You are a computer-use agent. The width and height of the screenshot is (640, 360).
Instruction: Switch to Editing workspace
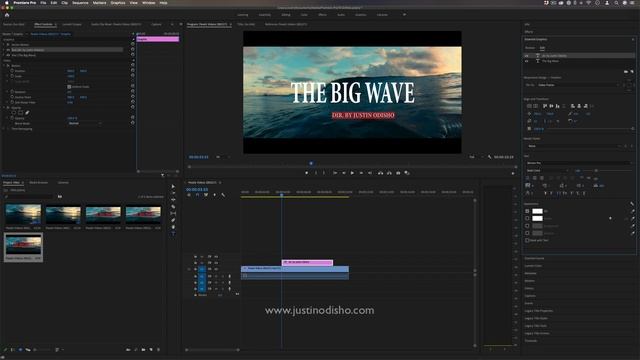[286, 15]
